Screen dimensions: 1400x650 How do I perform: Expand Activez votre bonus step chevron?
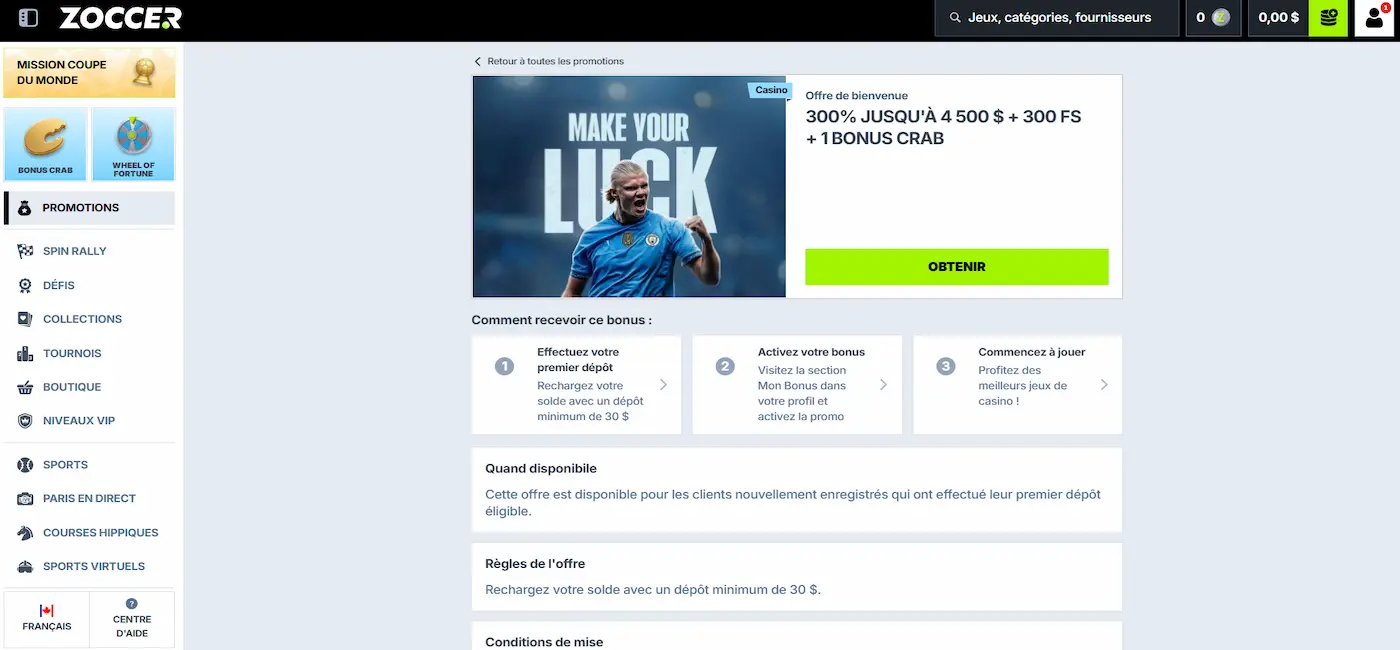coord(883,385)
